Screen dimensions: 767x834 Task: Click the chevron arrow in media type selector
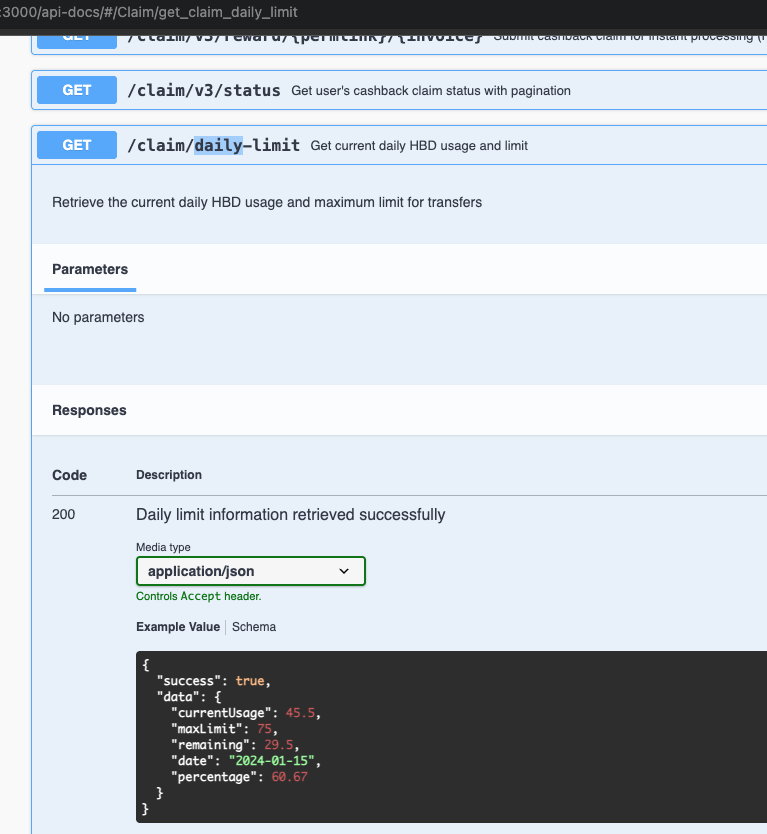click(344, 571)
